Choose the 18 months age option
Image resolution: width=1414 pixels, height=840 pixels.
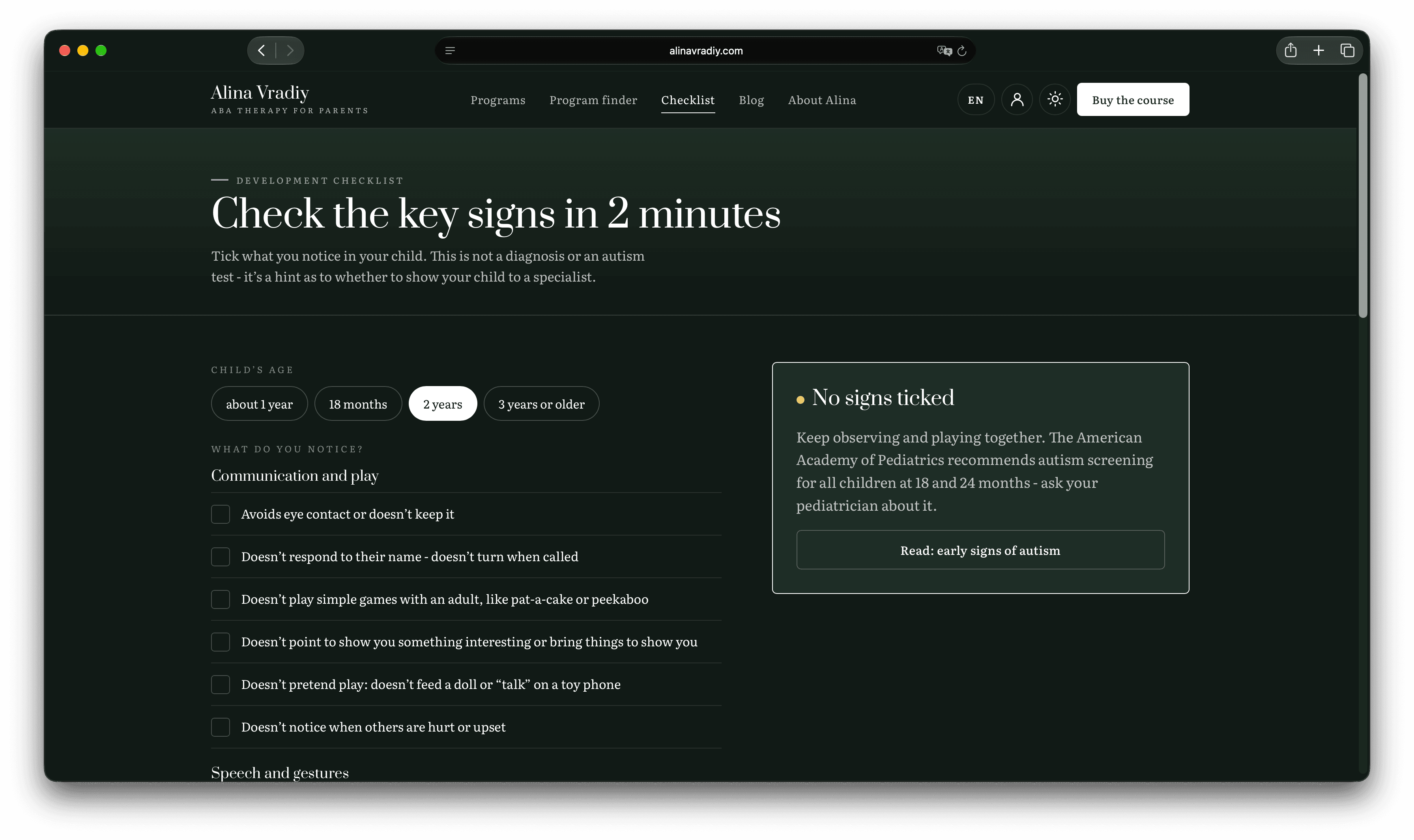358,403
